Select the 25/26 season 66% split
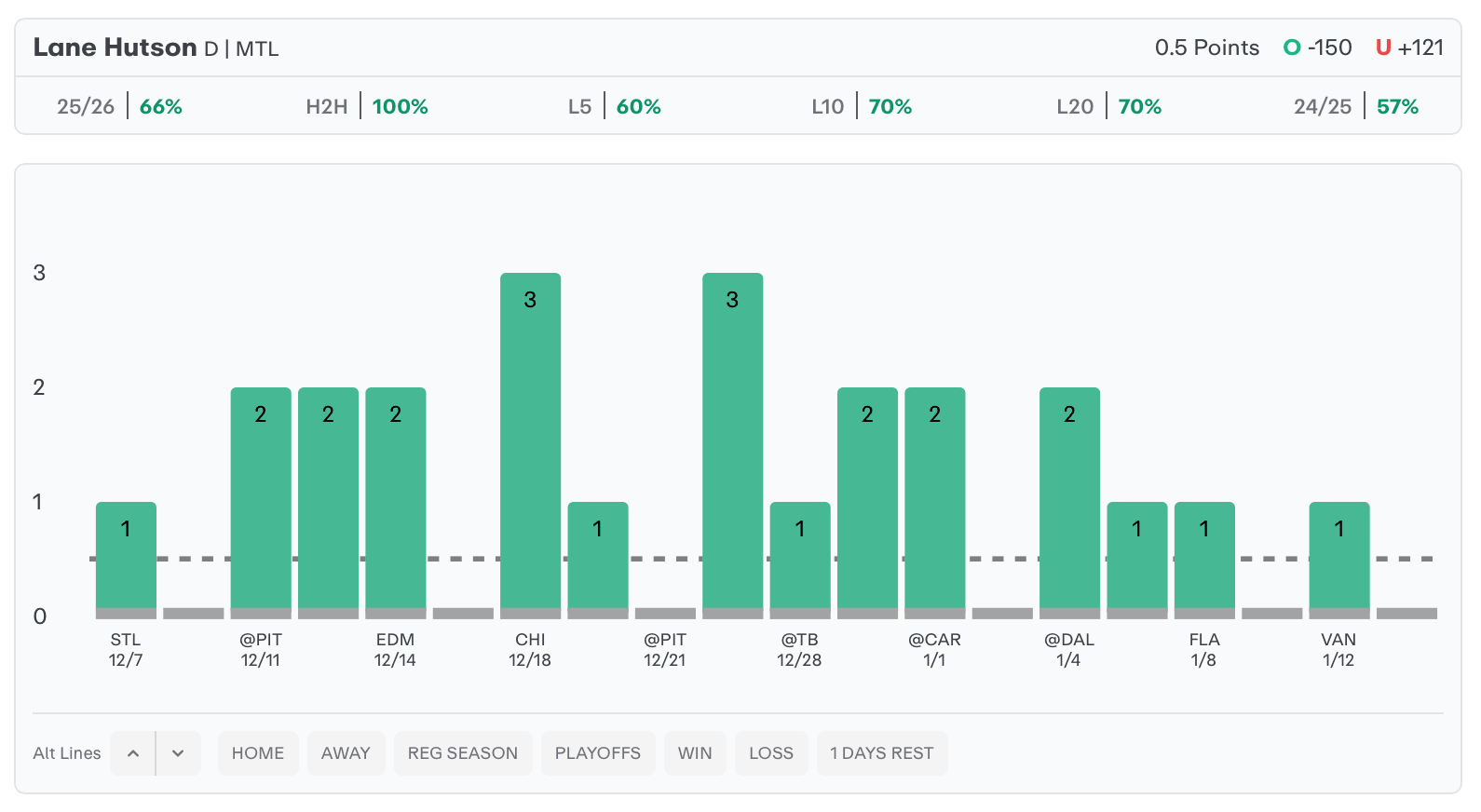The image size is (1481, 812). pos(119,107)
